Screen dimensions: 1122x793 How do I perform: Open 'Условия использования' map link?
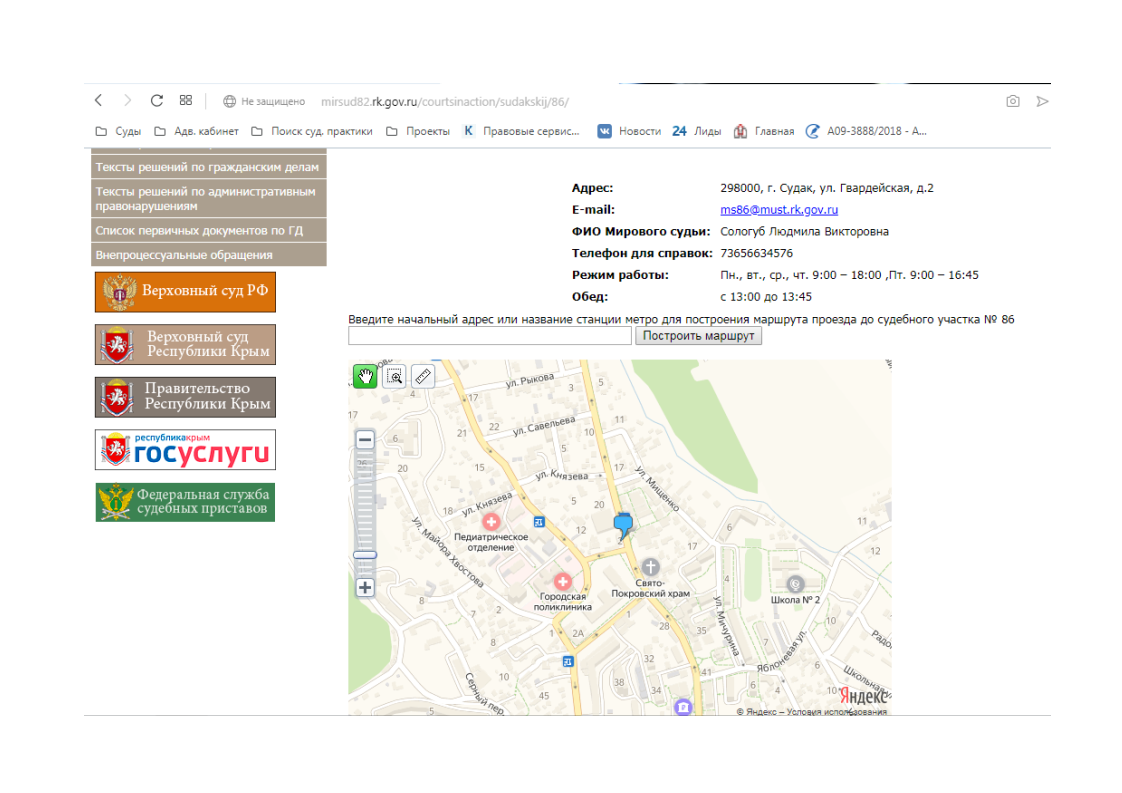click(836, 711)
